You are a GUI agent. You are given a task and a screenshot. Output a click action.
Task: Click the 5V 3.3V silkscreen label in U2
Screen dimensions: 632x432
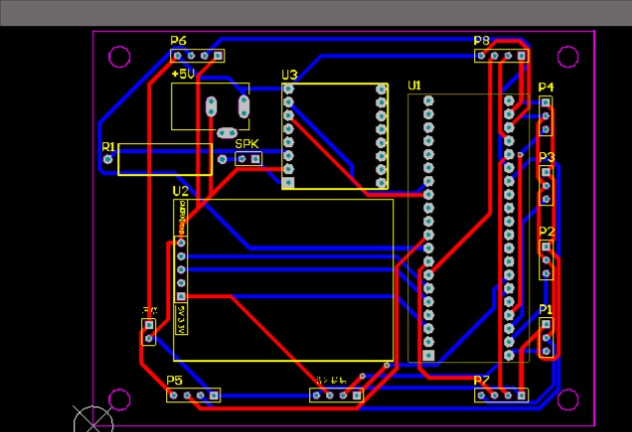pos(181,320)
